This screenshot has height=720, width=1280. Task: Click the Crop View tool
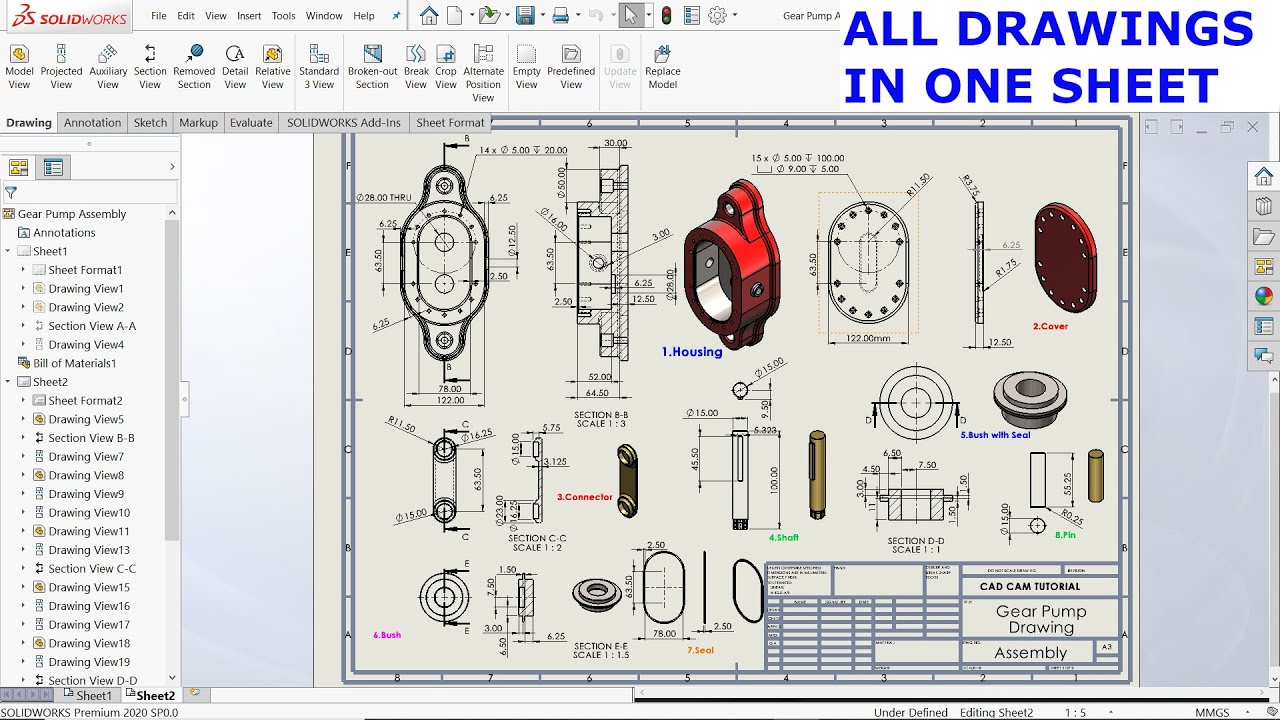446,67
